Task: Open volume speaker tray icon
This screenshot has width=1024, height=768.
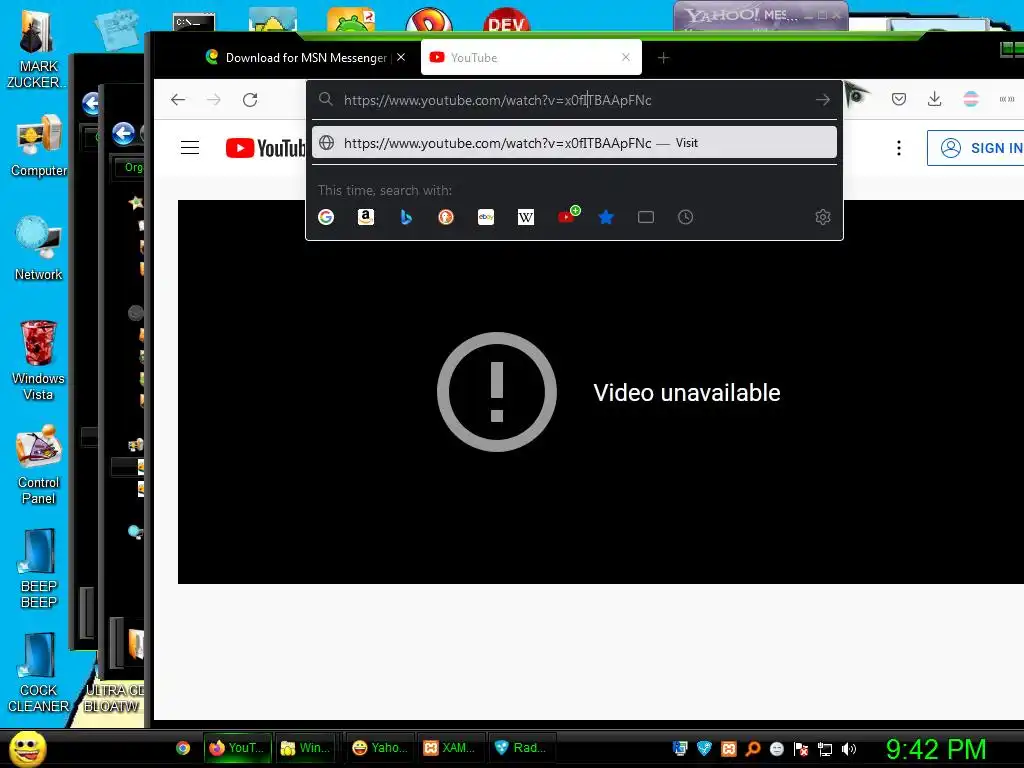Action: click(x=848, y=749)
